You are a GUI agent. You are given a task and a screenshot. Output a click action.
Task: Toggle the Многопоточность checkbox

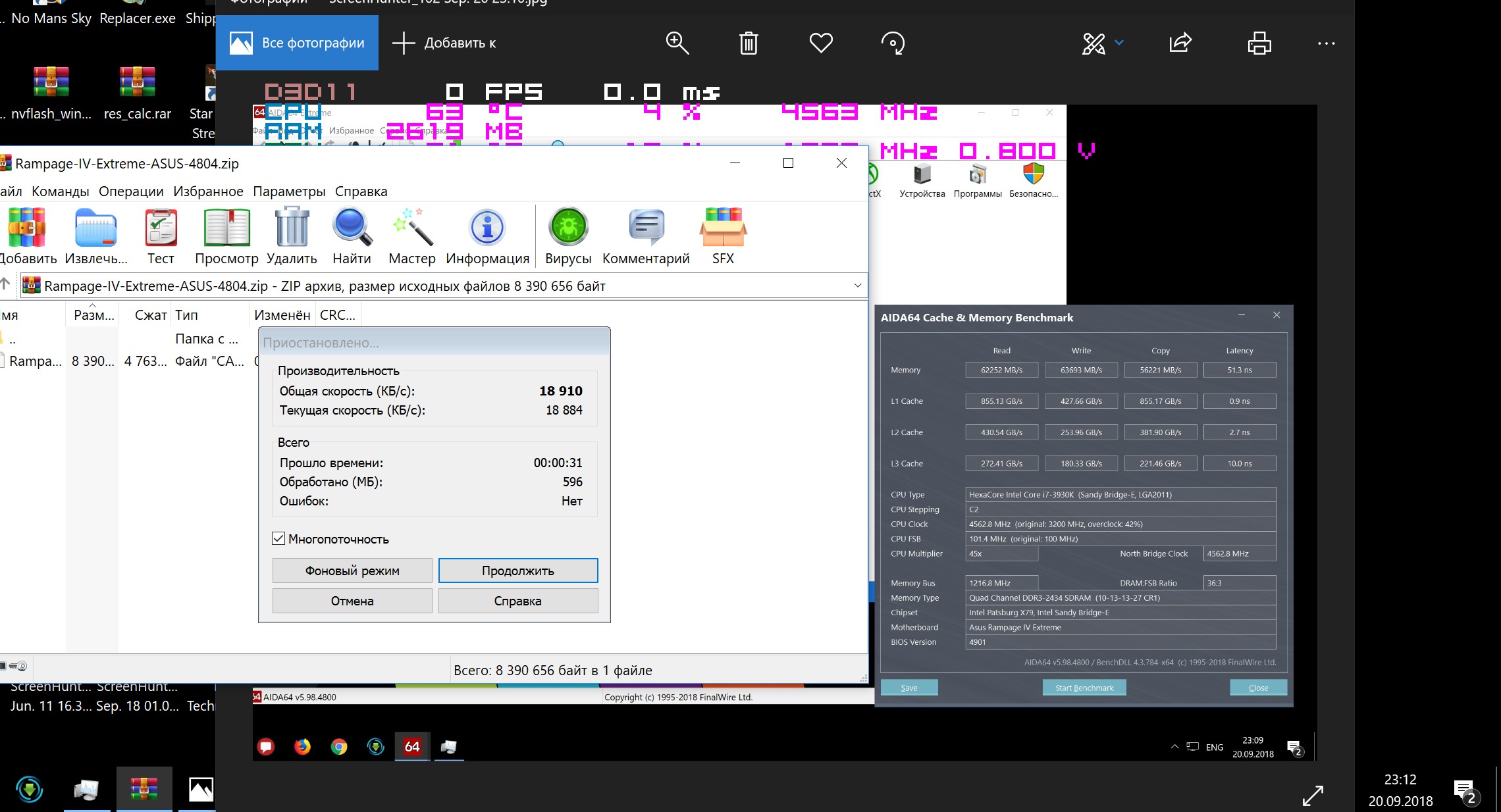click(x=278, y=538)
